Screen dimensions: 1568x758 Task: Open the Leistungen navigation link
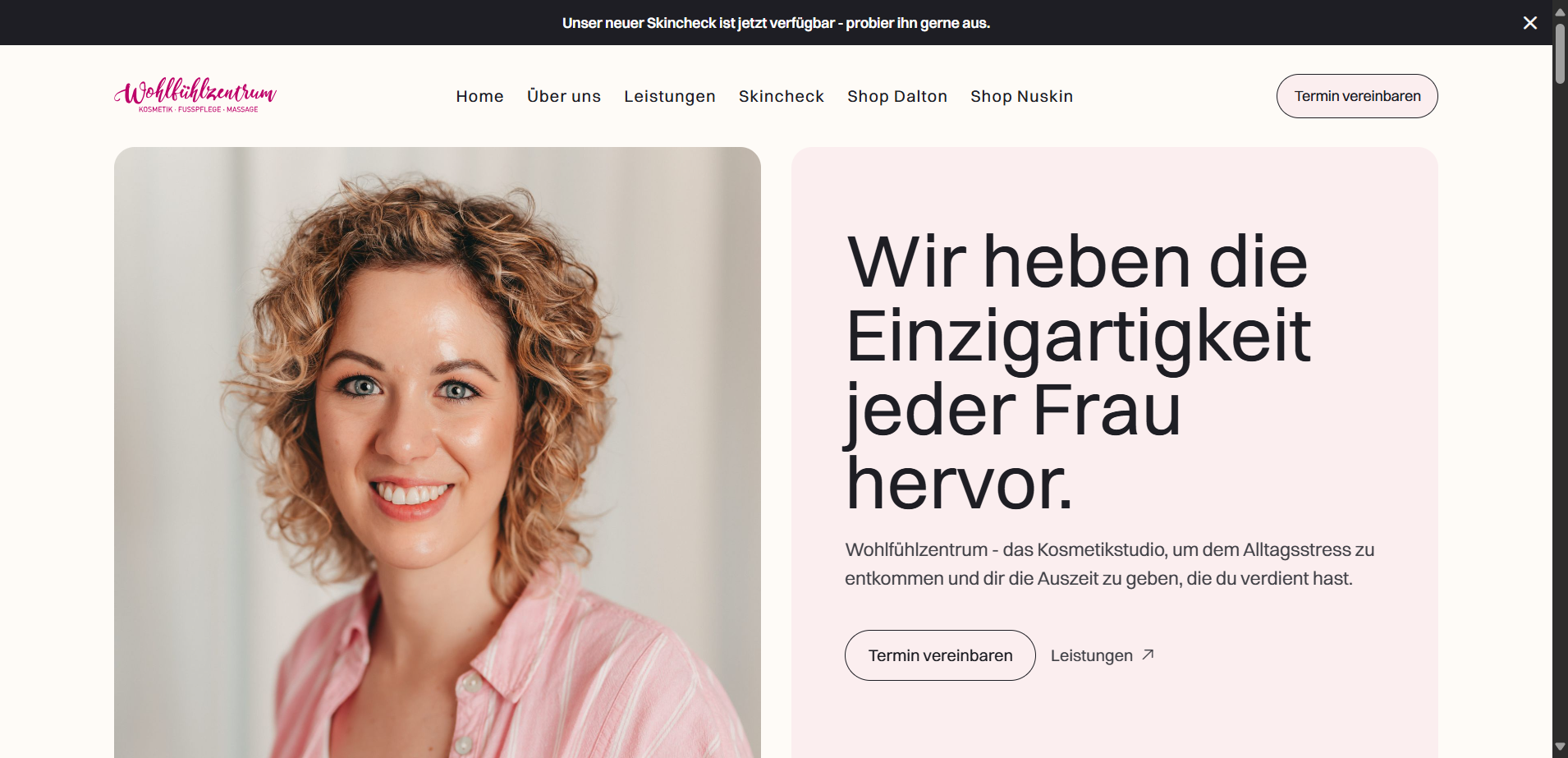669,96
